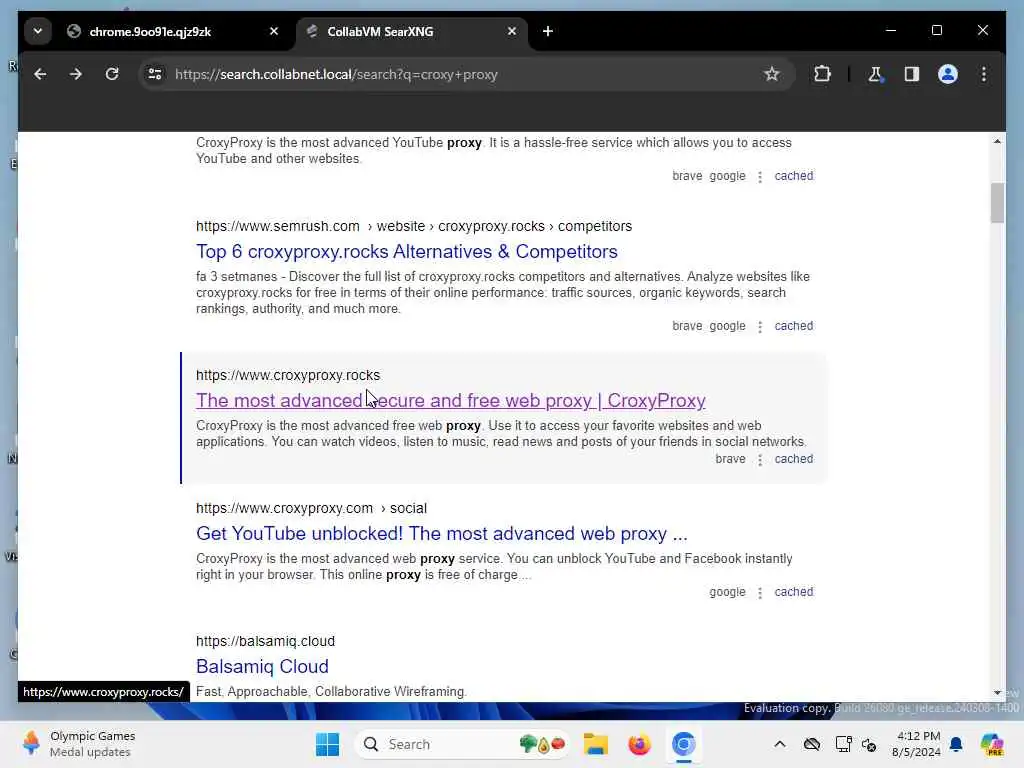Open the Balsamiq Cloud result
Screen dimensions: 1024x768
pos(262,667)
